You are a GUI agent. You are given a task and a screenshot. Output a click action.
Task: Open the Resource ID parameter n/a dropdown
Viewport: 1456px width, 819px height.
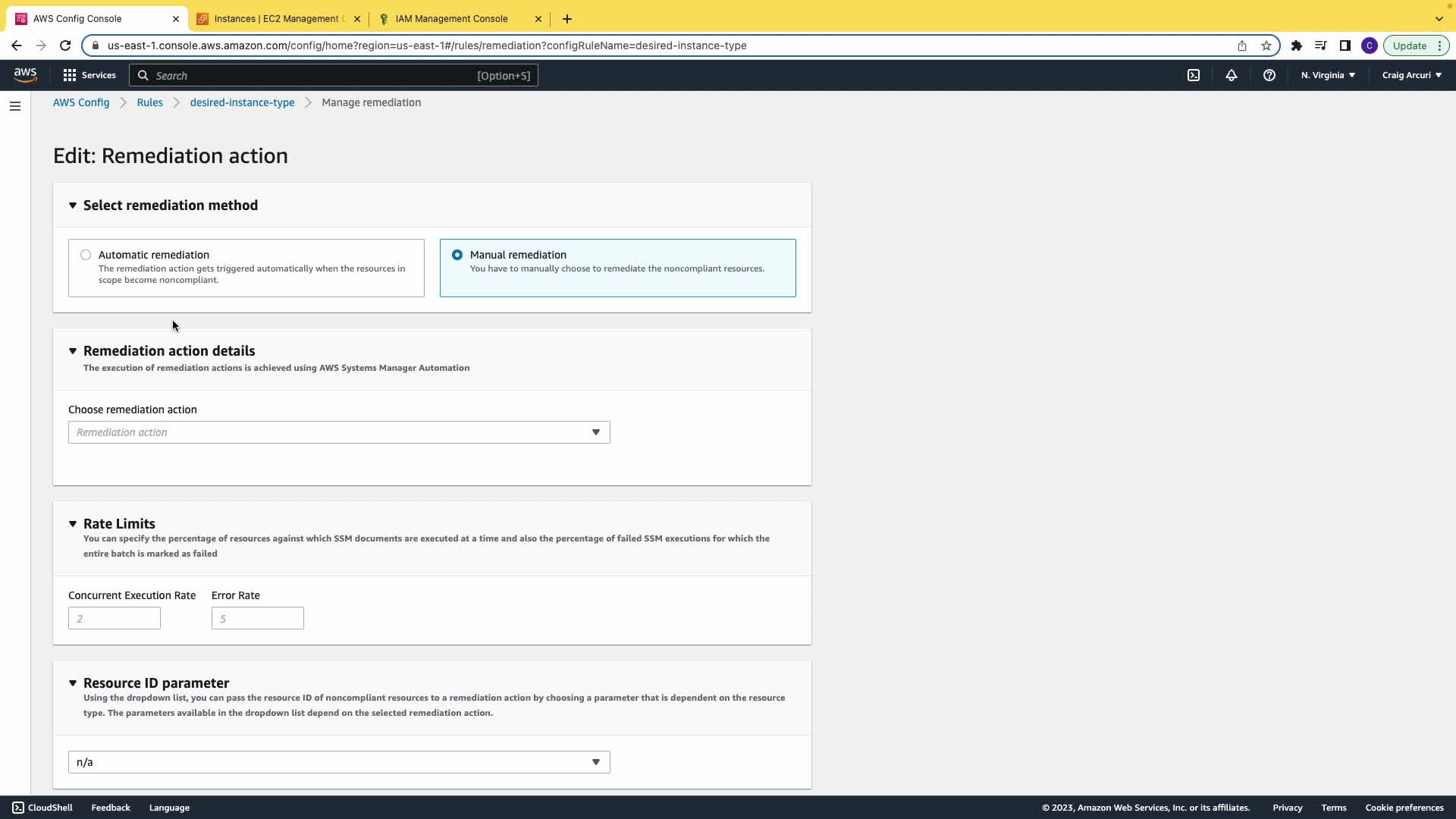coord(339,762)
